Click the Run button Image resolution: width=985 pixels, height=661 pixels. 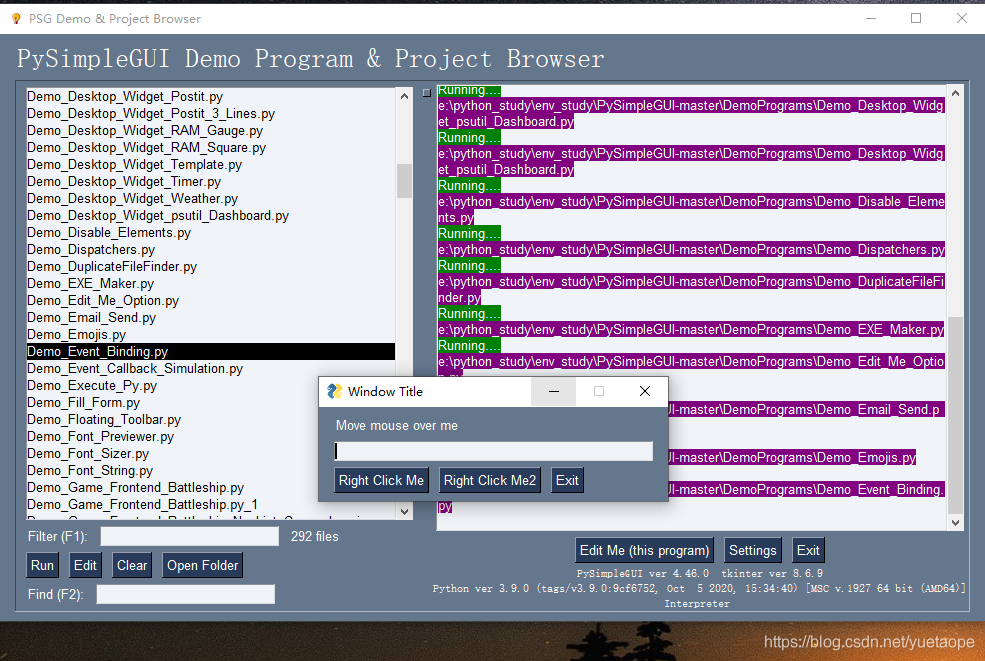42,565
